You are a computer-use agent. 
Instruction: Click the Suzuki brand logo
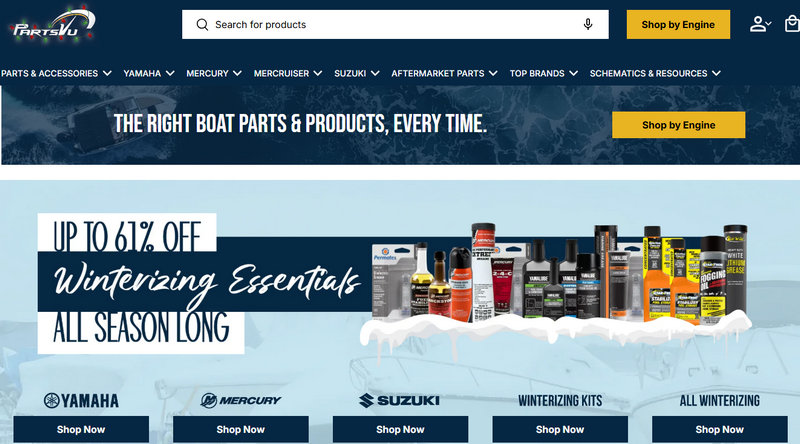tap(399, 401)
